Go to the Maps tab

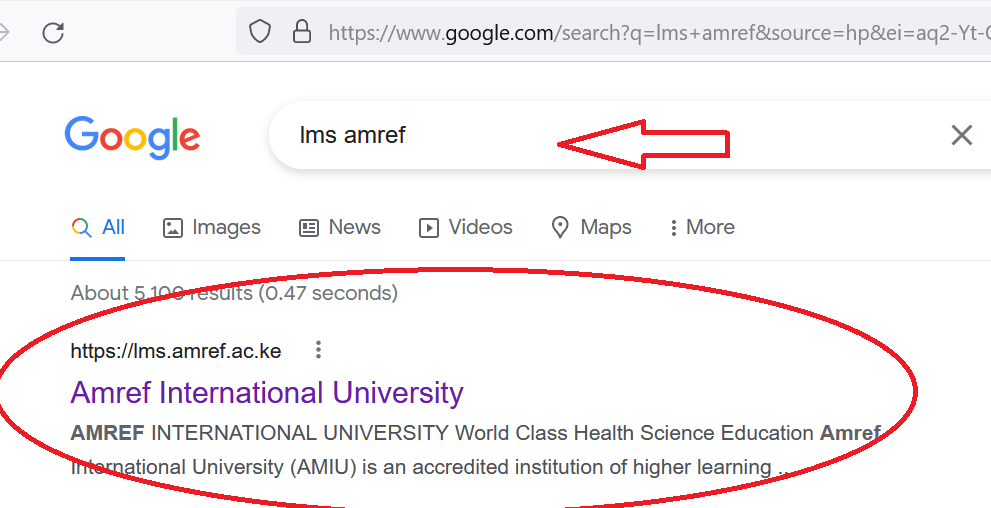click(x=591, y=227)
